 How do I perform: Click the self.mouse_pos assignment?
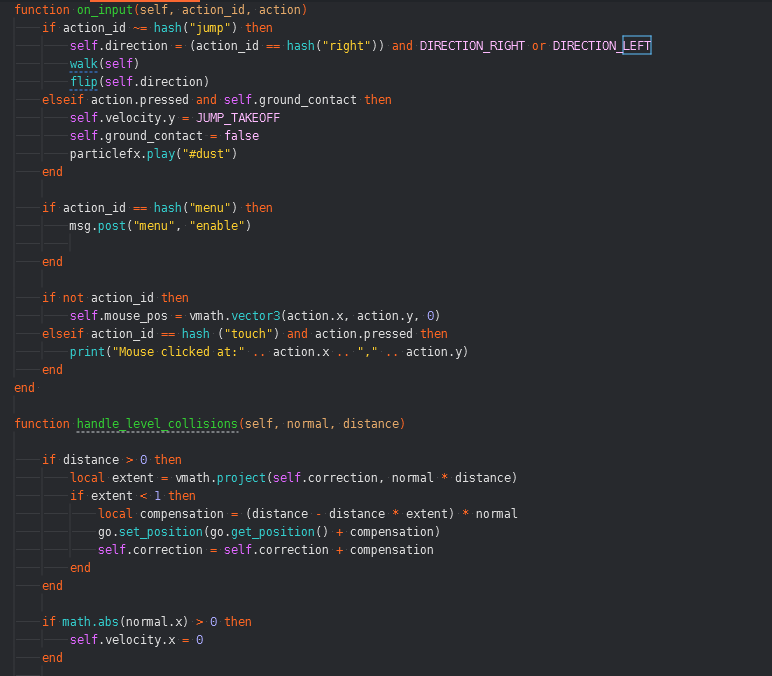tap(118, 316)
